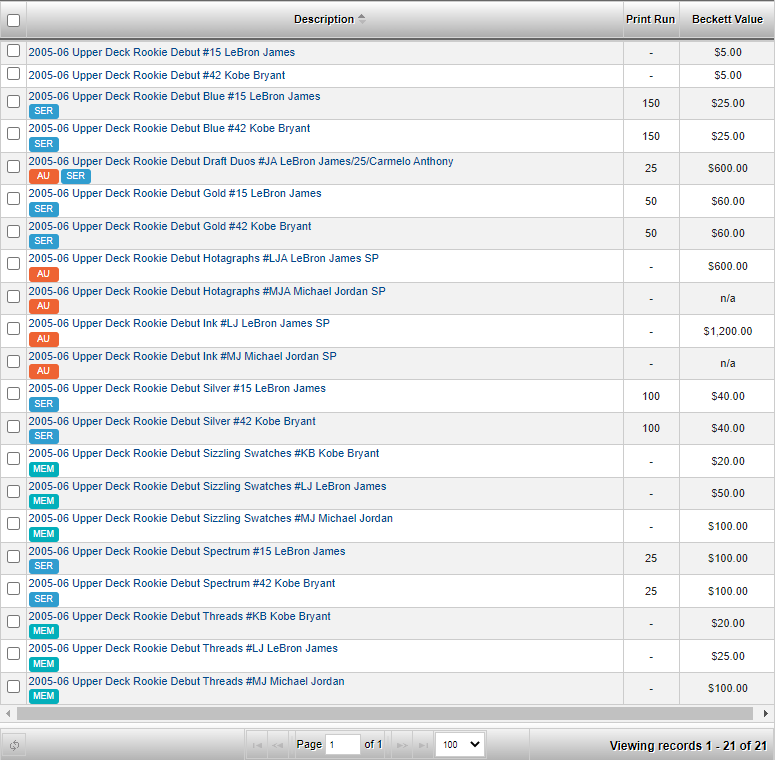
Task: Click MEM badge under Sizzling Swatches #LJ LeBron James
Action: (44, 501)
